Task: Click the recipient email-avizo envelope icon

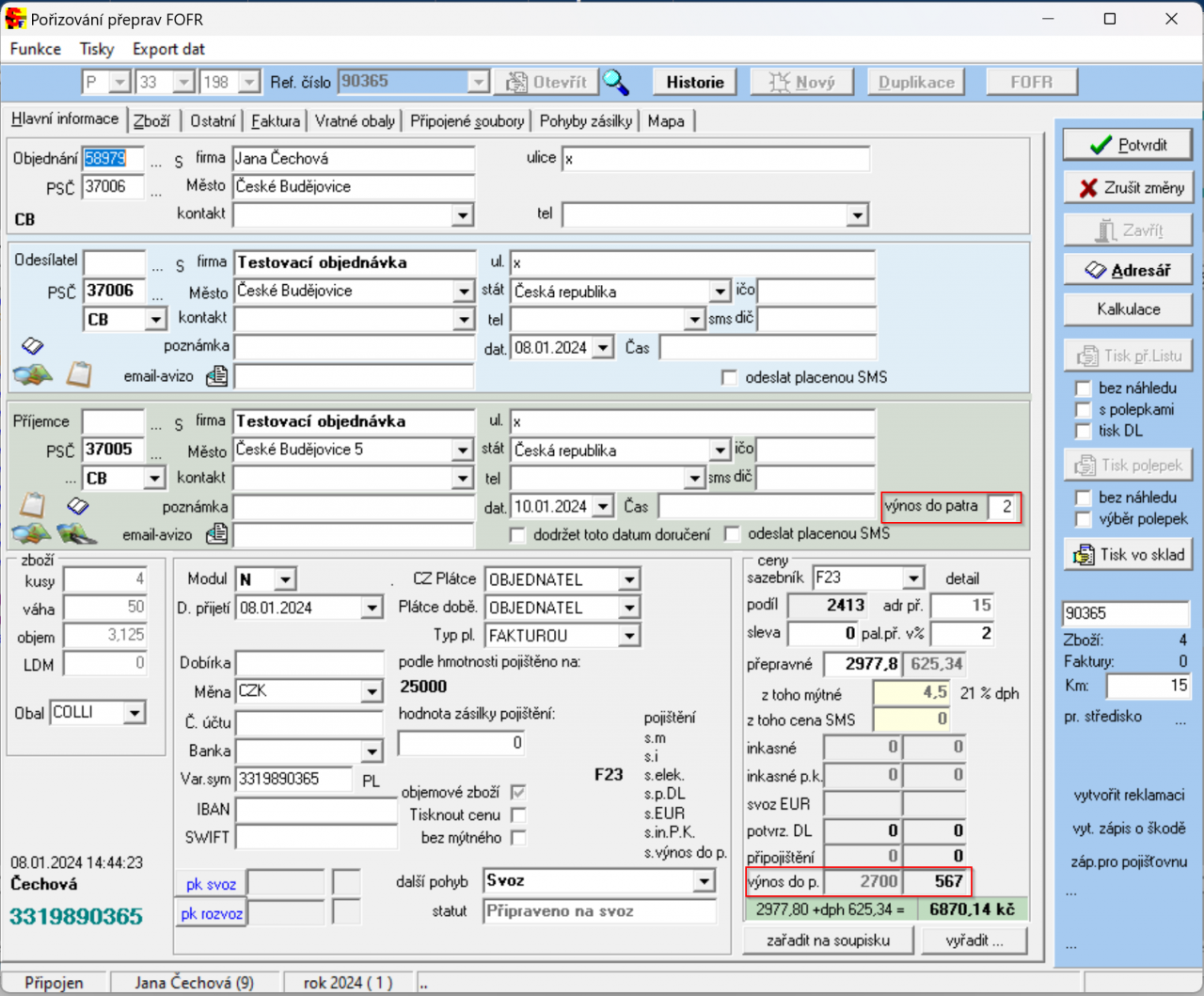Action: click(216, 534)
